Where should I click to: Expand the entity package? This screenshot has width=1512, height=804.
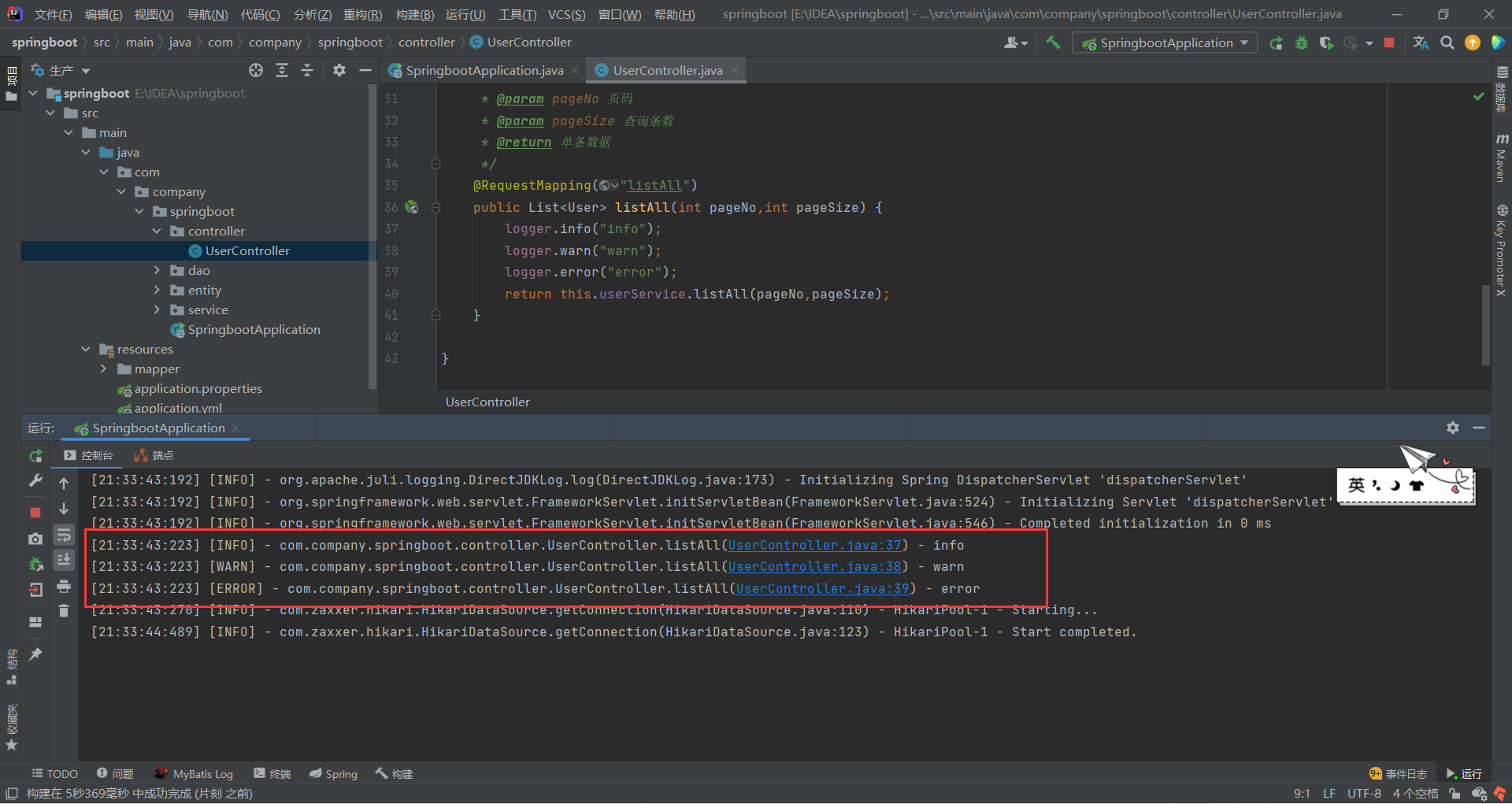157,290
